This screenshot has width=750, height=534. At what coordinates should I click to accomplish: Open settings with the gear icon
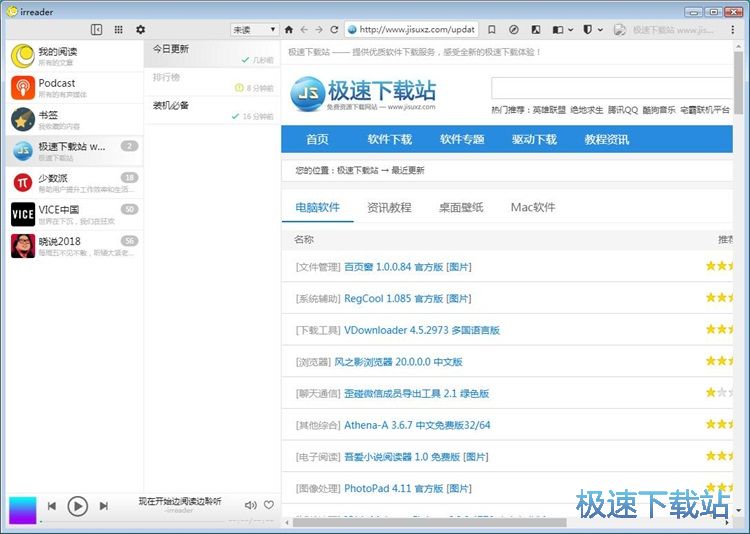click(140, 30)
